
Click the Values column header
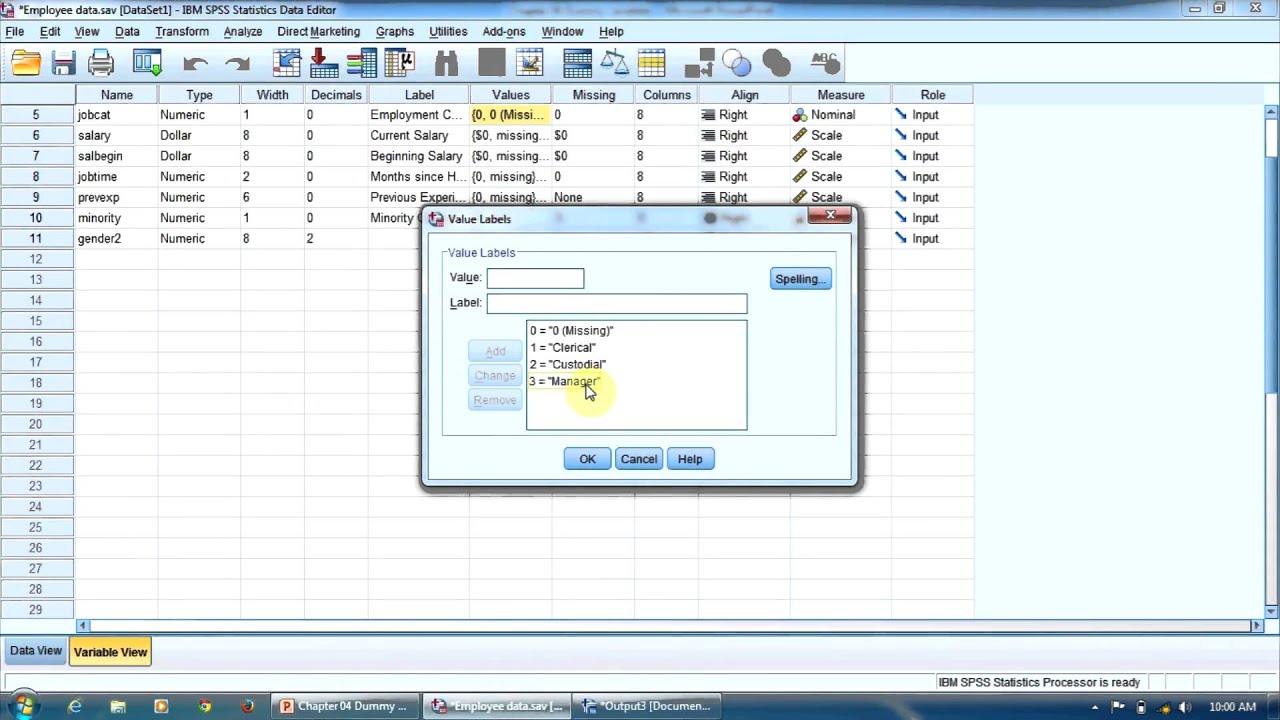point(510,95)
